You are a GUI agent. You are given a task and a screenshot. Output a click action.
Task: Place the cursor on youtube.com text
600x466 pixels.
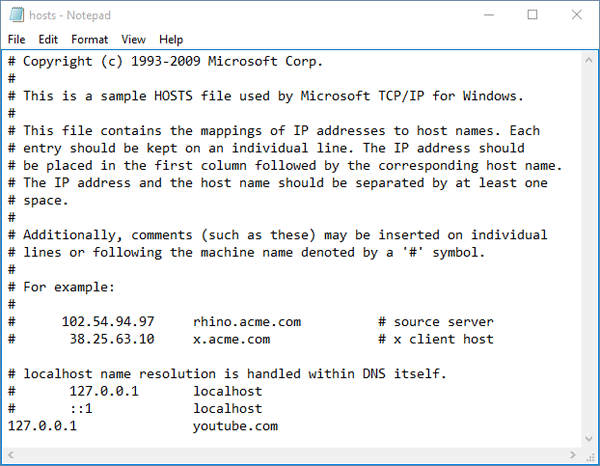tap(235, 426)
